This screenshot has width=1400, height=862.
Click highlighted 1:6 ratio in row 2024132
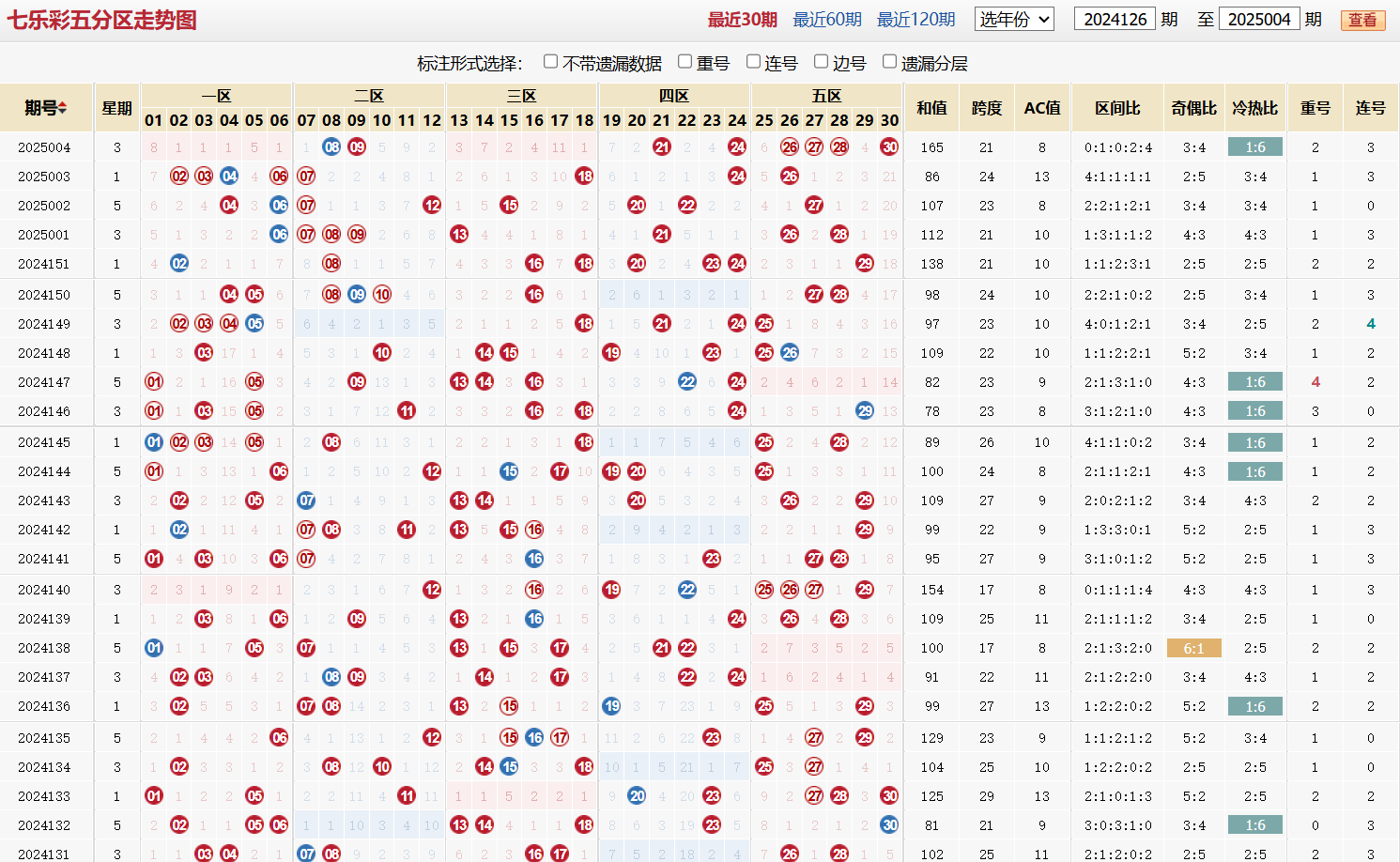coord(1255,825)
